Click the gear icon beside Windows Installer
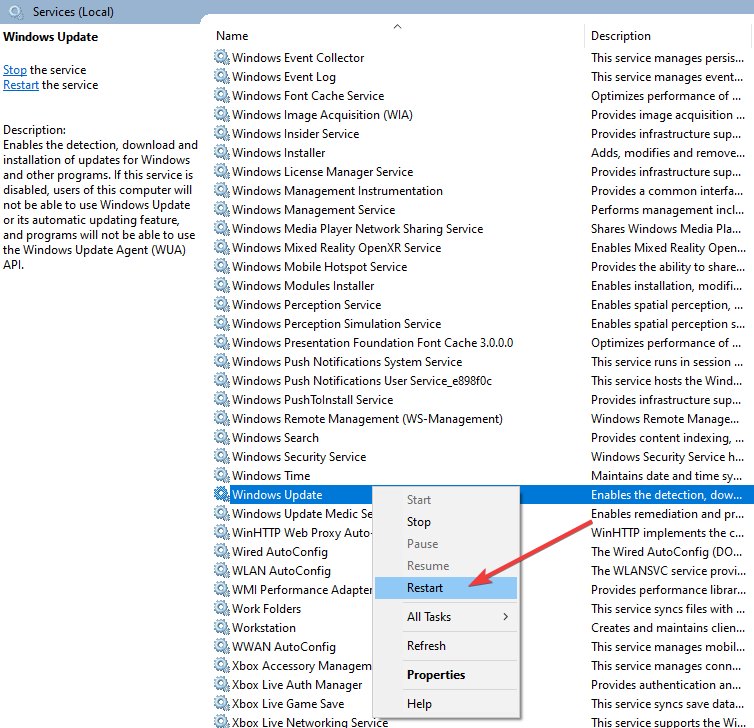 [221, 152]
